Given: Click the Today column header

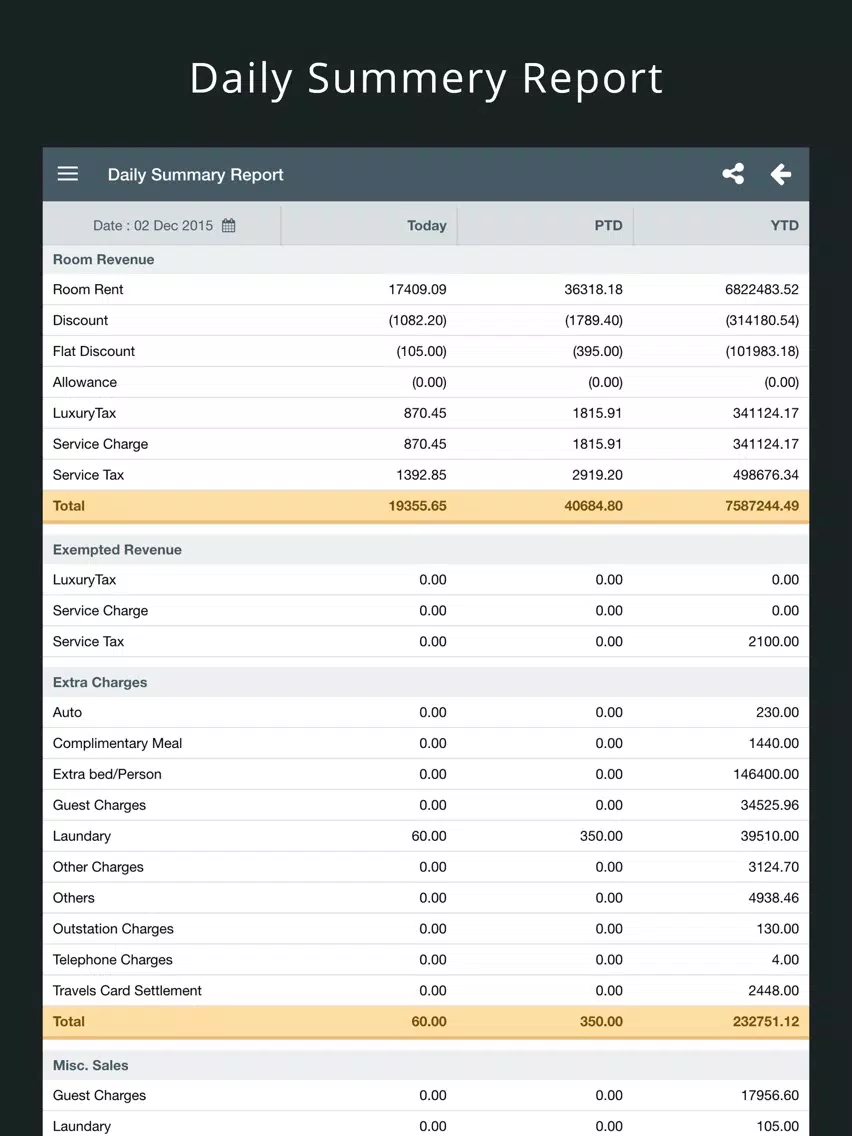Looking at the screenshot, I should [x=427, y=225].
